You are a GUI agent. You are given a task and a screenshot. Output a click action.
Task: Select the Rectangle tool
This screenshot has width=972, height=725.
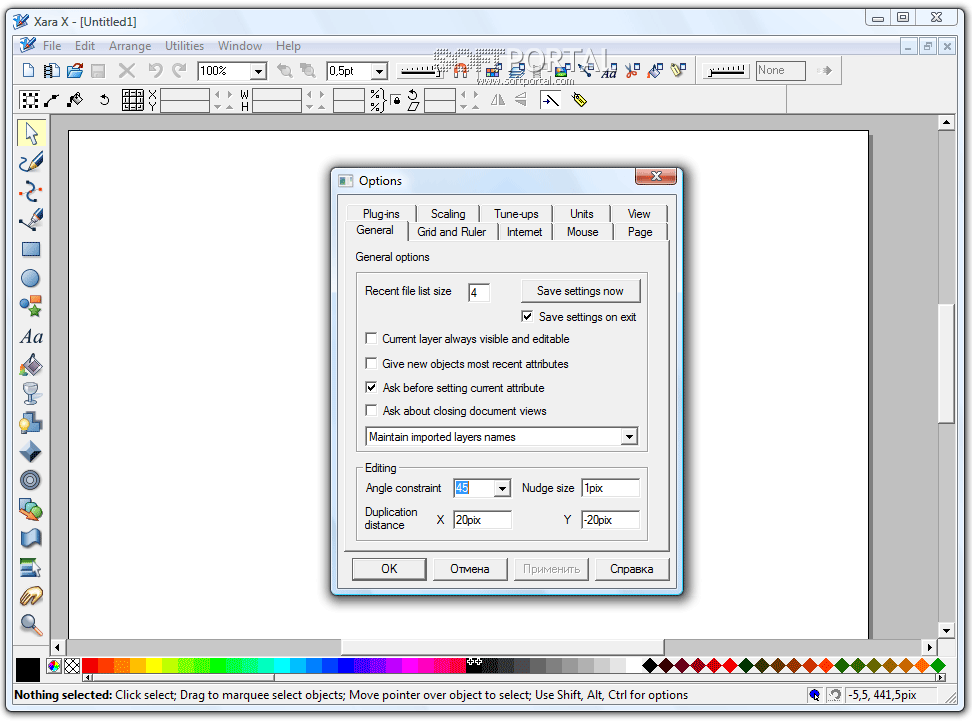click(30, 249)
